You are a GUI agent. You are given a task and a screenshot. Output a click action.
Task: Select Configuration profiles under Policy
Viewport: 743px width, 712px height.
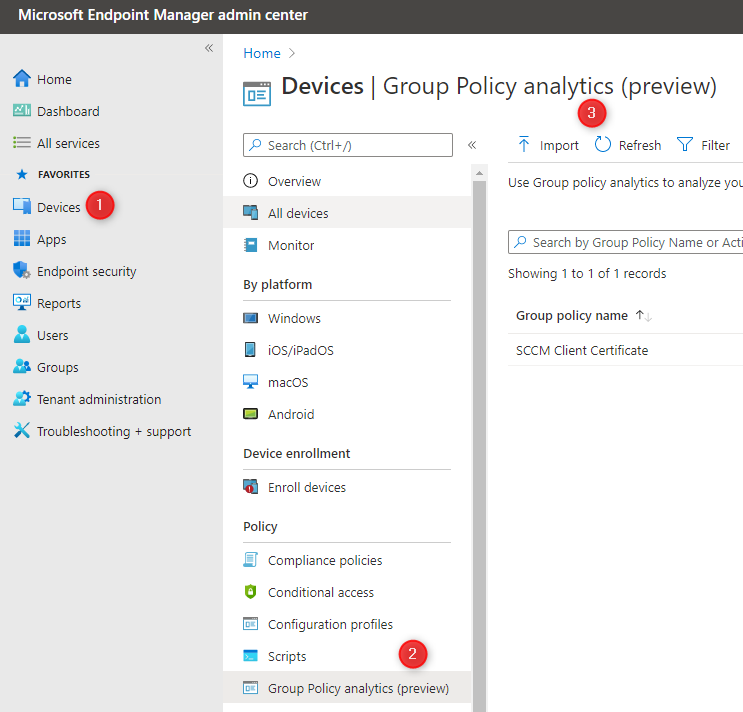pos(330,624)
